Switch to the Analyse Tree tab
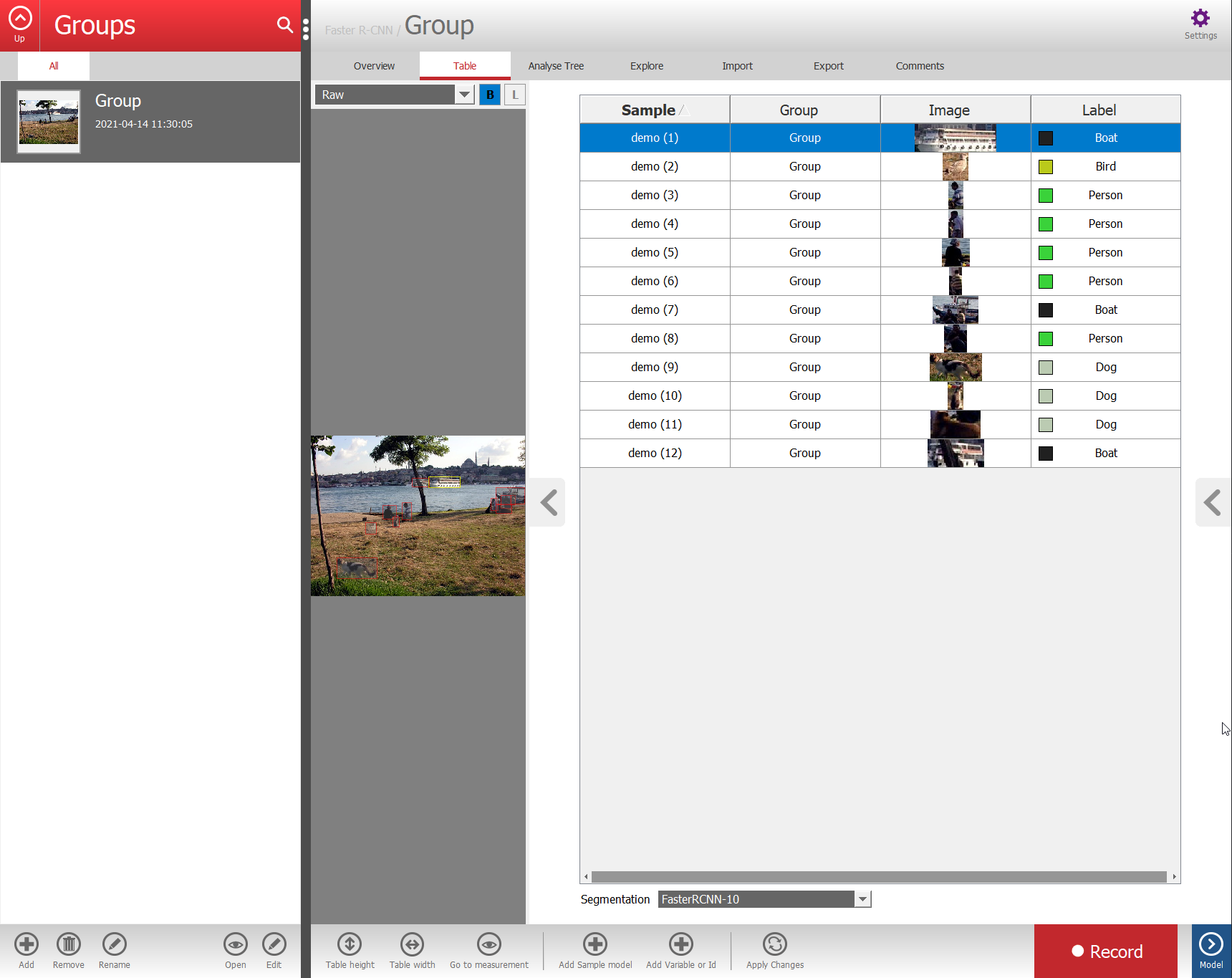 click(556, 66)
